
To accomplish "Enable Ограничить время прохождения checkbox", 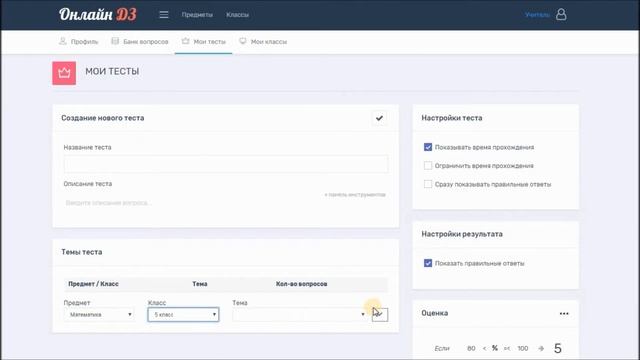I will (x=428, y=166).
